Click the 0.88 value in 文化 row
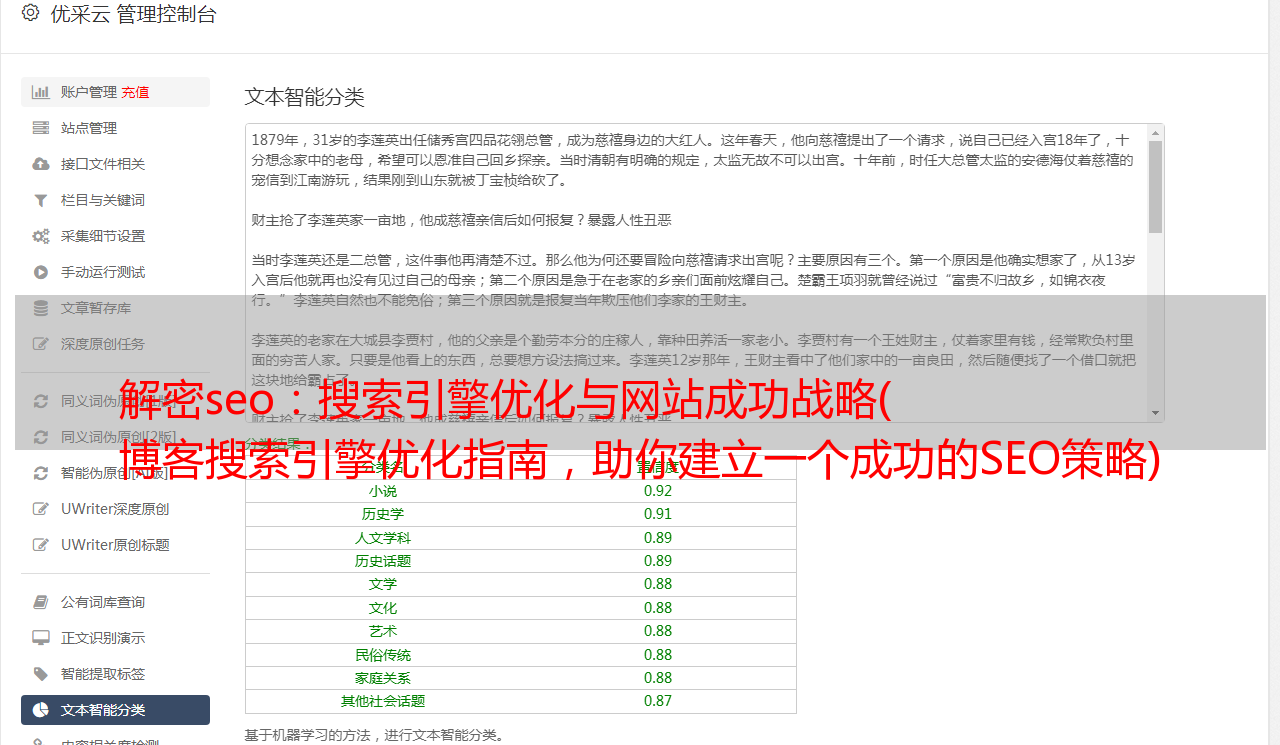 coord(658,608)
